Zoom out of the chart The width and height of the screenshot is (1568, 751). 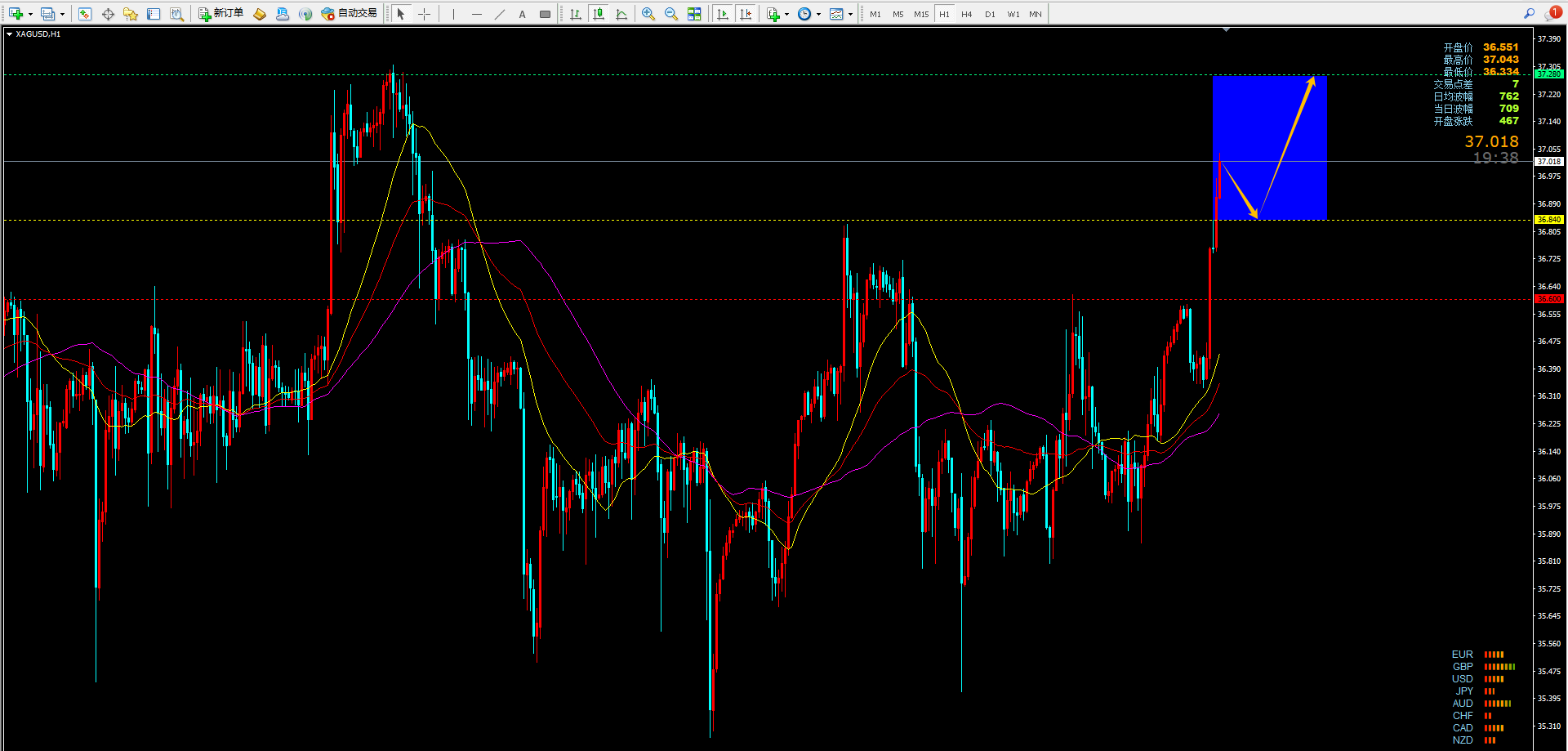(671, 14)
